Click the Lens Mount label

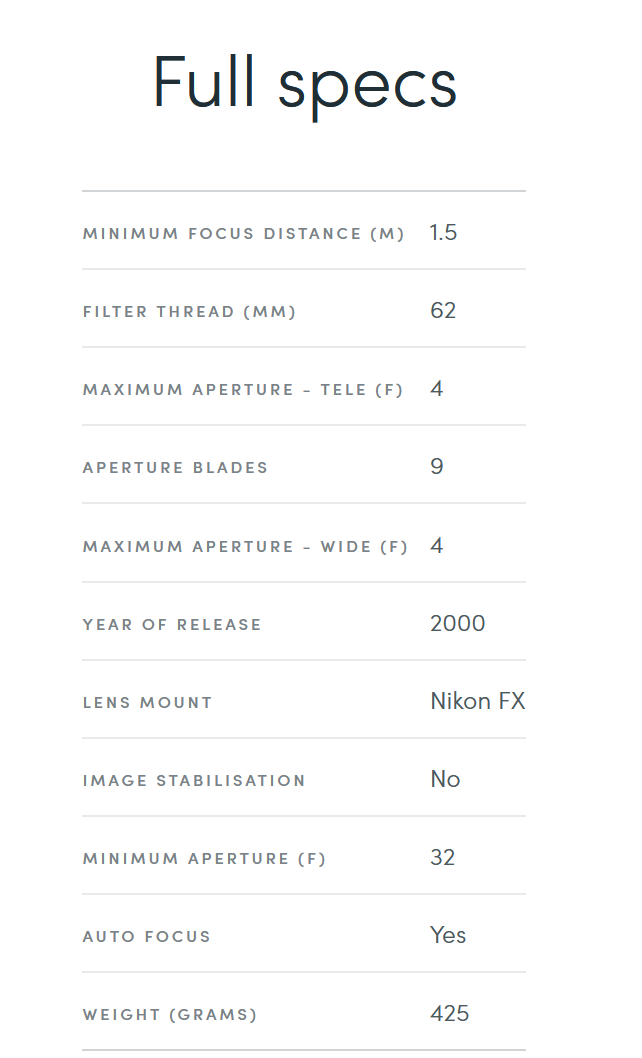[x=148, y=703]
